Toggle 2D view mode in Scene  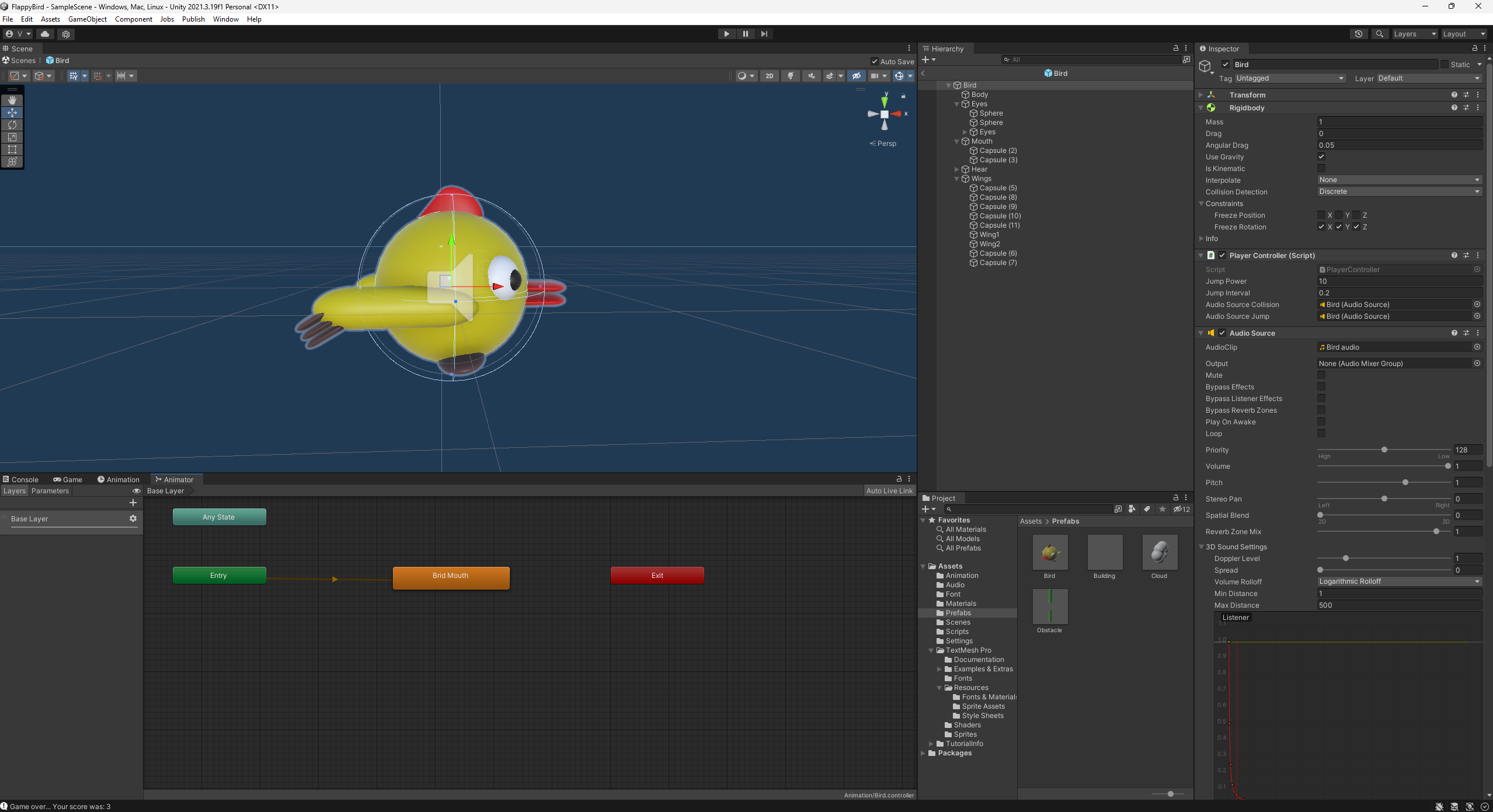769,76
